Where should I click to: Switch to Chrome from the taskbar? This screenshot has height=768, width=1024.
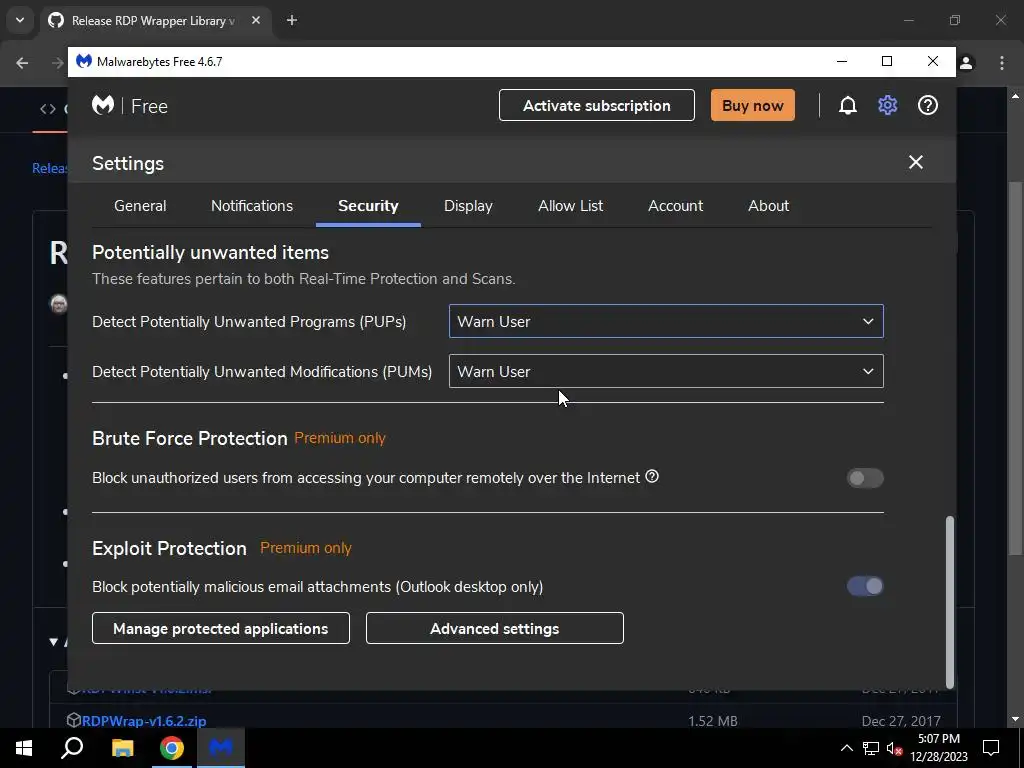tap(172, 748)
